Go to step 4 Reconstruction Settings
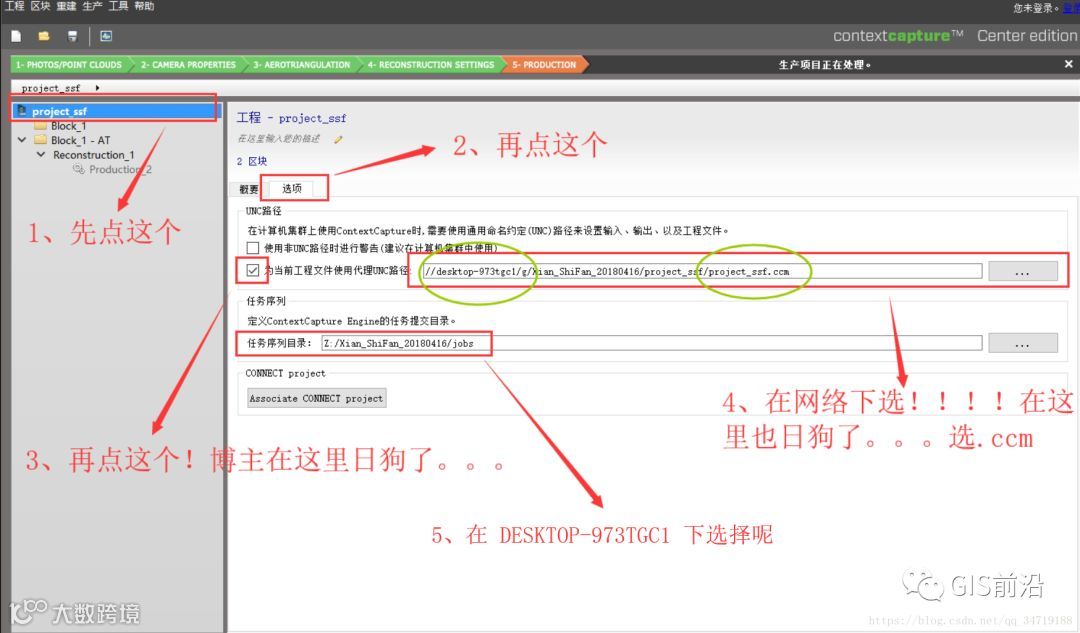The width and height of the screenshot is (1080, 633). pos(430,65)
